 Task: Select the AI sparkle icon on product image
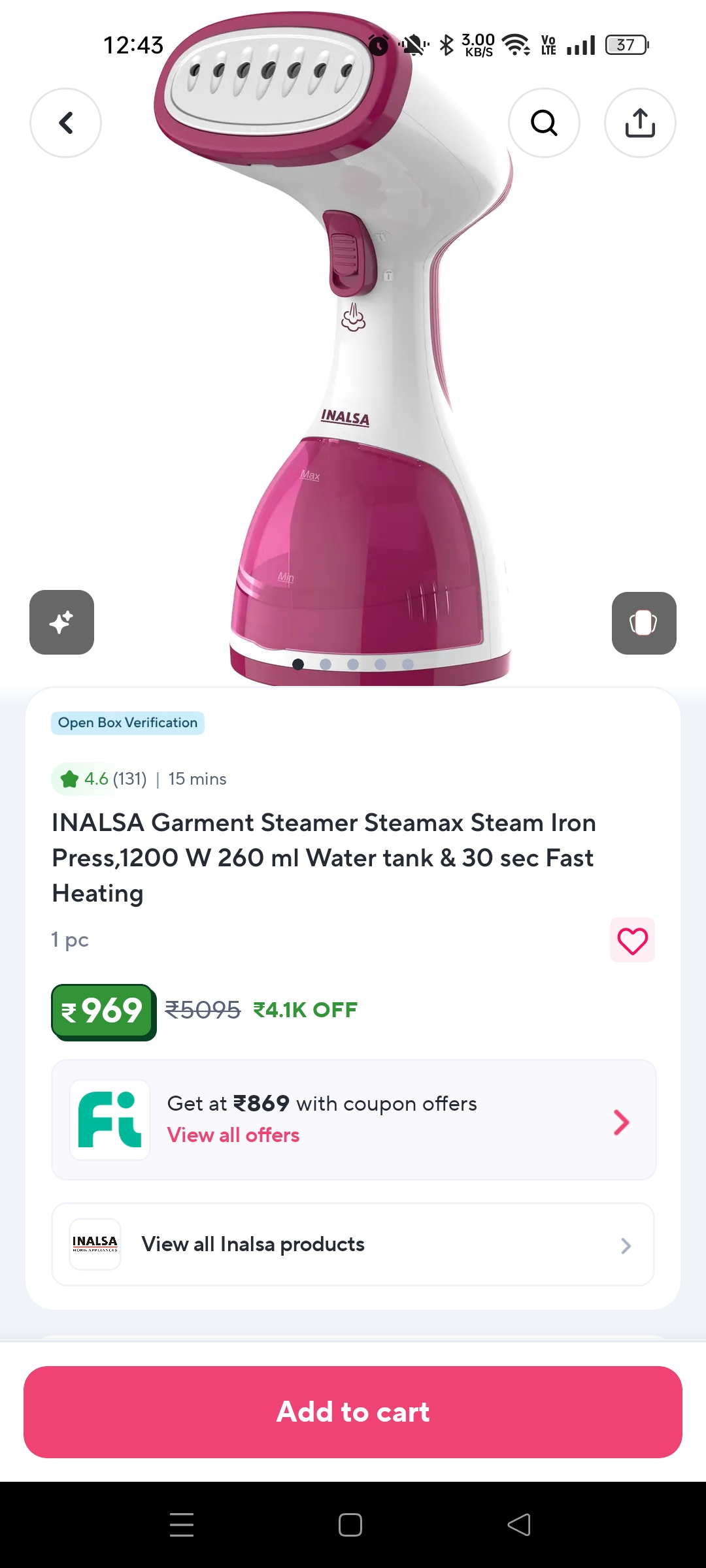coord(61,622)
